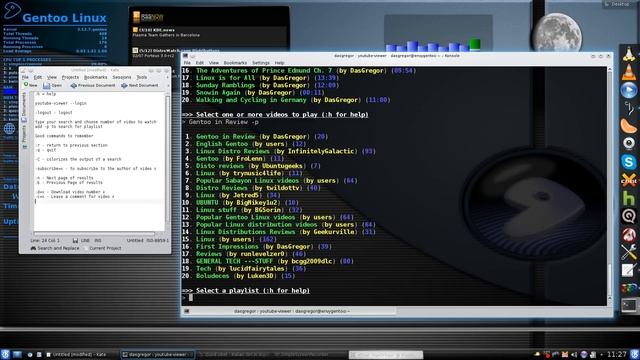This screenshot has height=360, width=640.
Task: Open the terminal icon at dock bottom
Action: pyautogui.click(x=629, y=306)
